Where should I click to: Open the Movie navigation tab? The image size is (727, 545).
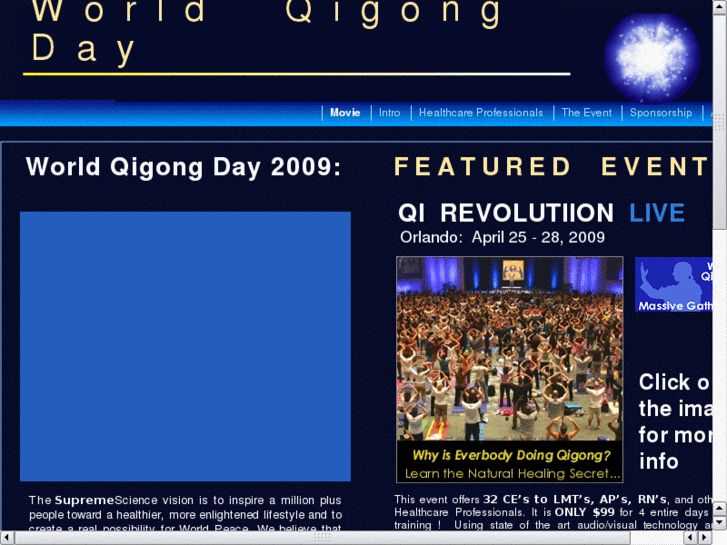point(345,113)
